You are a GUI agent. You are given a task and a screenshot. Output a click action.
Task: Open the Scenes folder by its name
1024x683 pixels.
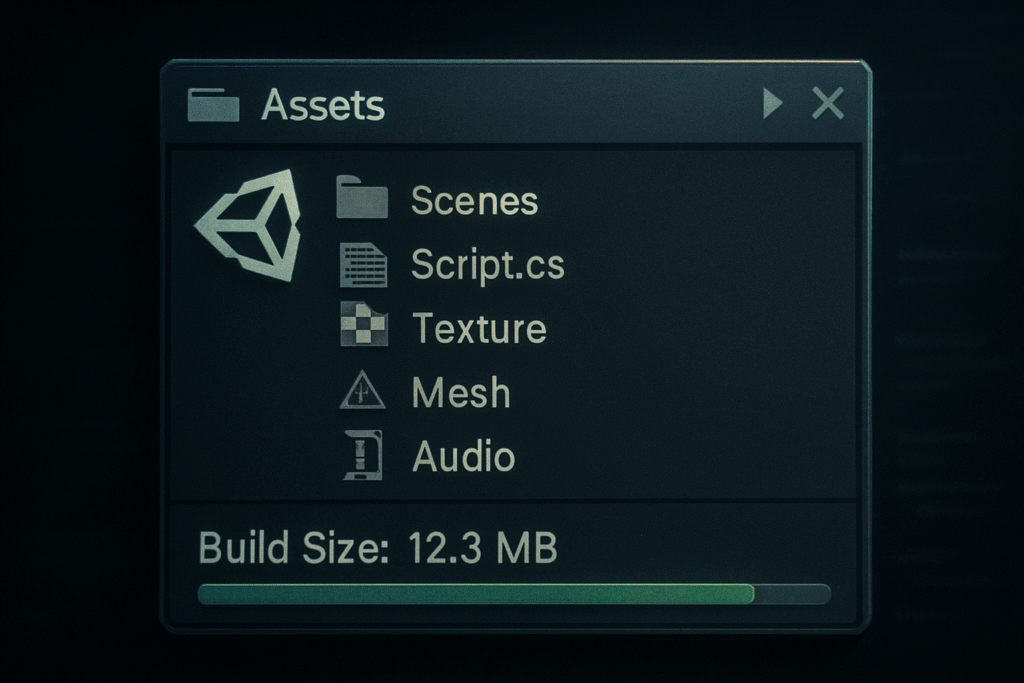pos(474,201)
